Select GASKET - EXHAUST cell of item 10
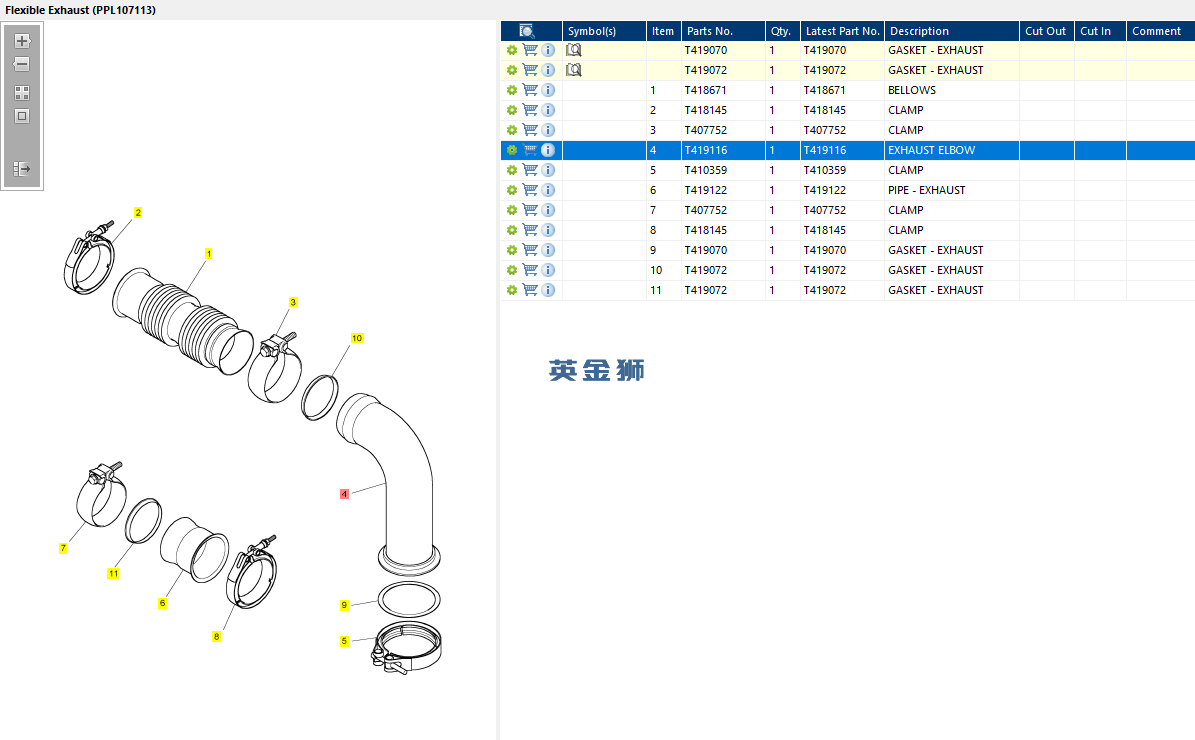The image size is (1195, 740). pos(952,270)
